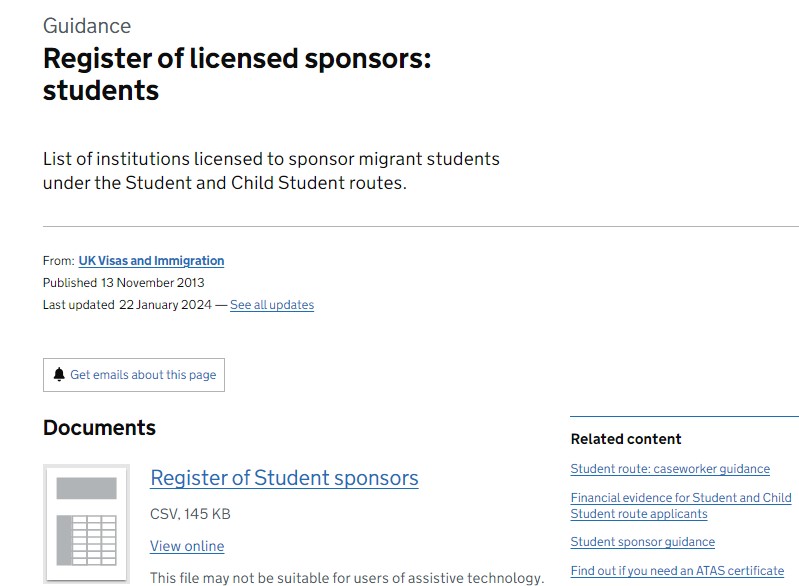The width and height of the screenshot is (799, 586).
Task: Open 'Register of Student sponsors' document link
Action: point(284,478)
